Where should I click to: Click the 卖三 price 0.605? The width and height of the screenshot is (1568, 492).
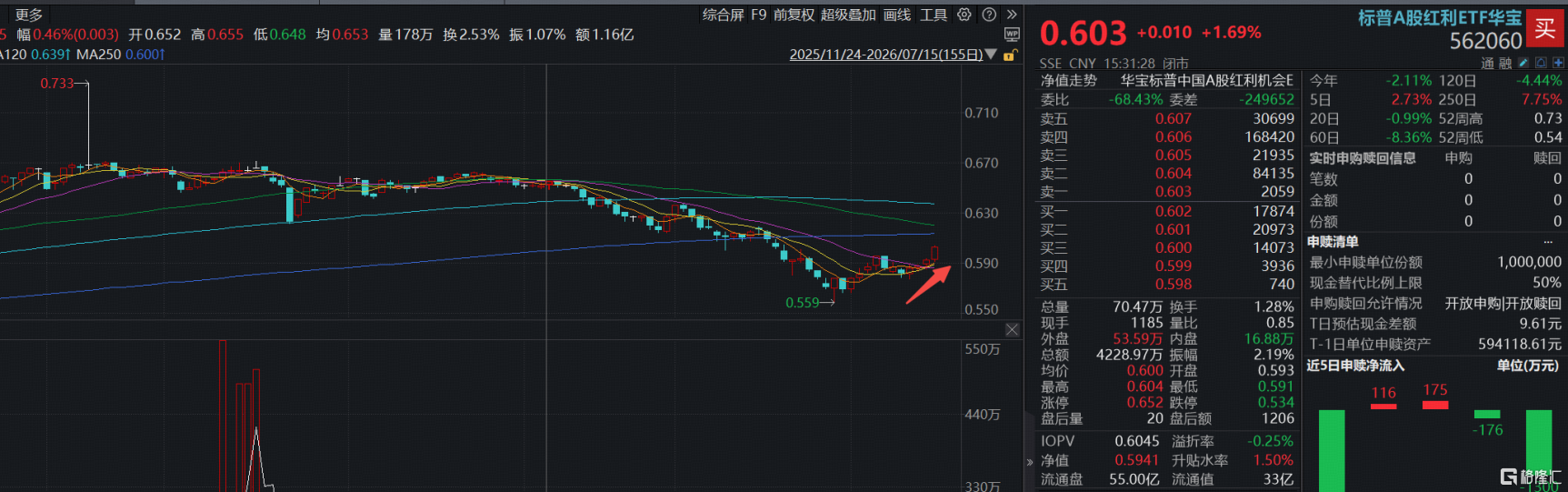(x=1173, y=156)
